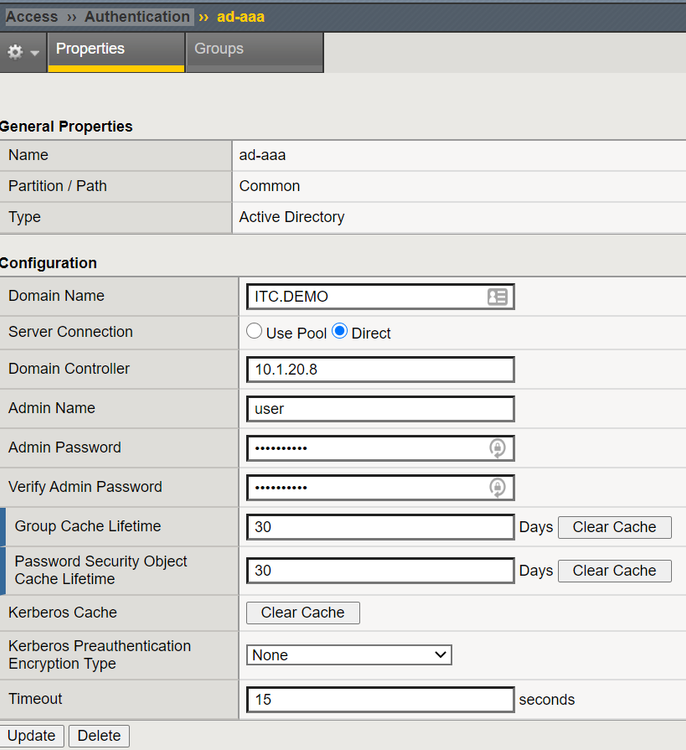Select the Use Pool radio button
The height and width of the screenshot is (750, 686).
255,332
